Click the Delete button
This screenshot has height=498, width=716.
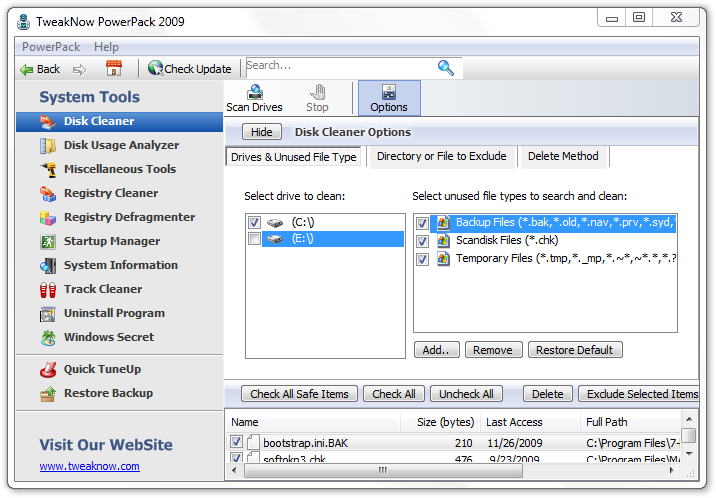[x=548, y=394]
